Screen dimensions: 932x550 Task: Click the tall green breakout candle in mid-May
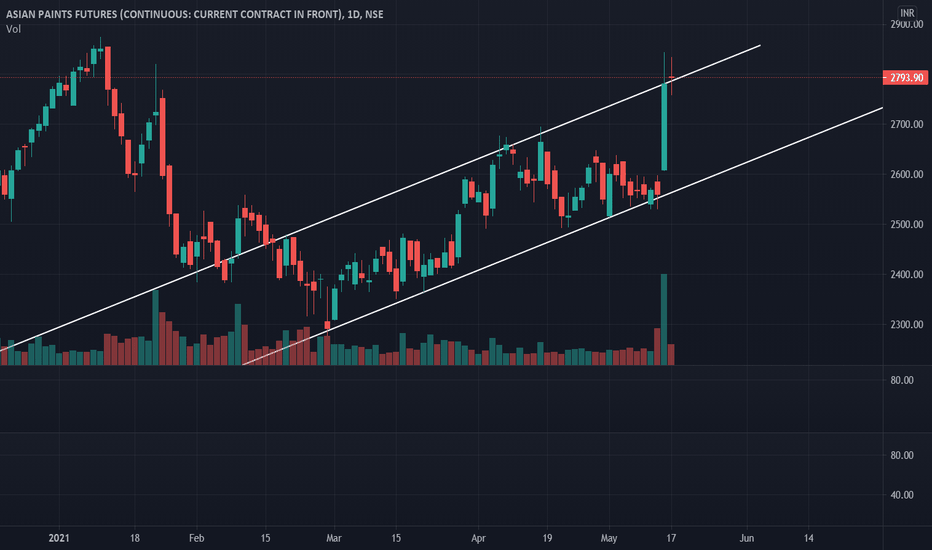click(x=664, y=127)
